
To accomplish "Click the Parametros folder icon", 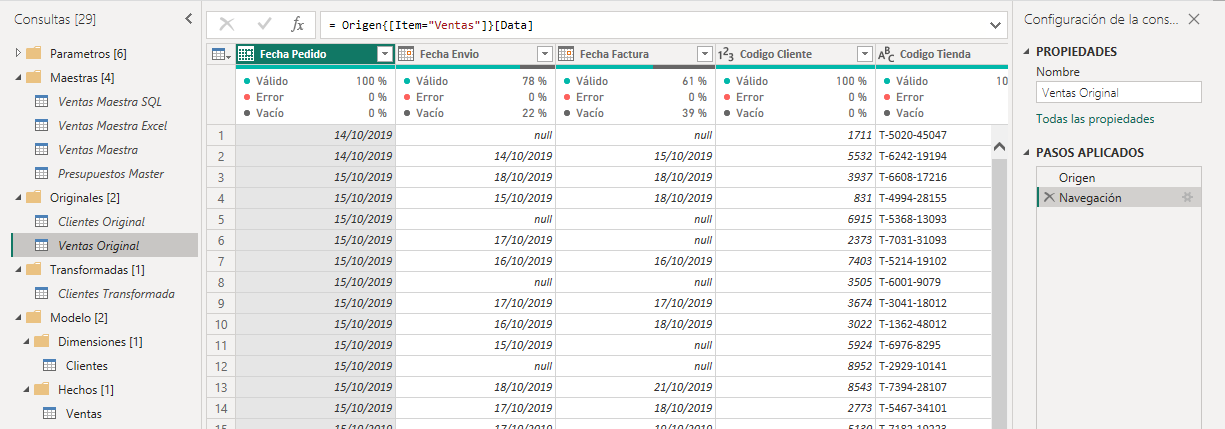I will tap(33, 53).
